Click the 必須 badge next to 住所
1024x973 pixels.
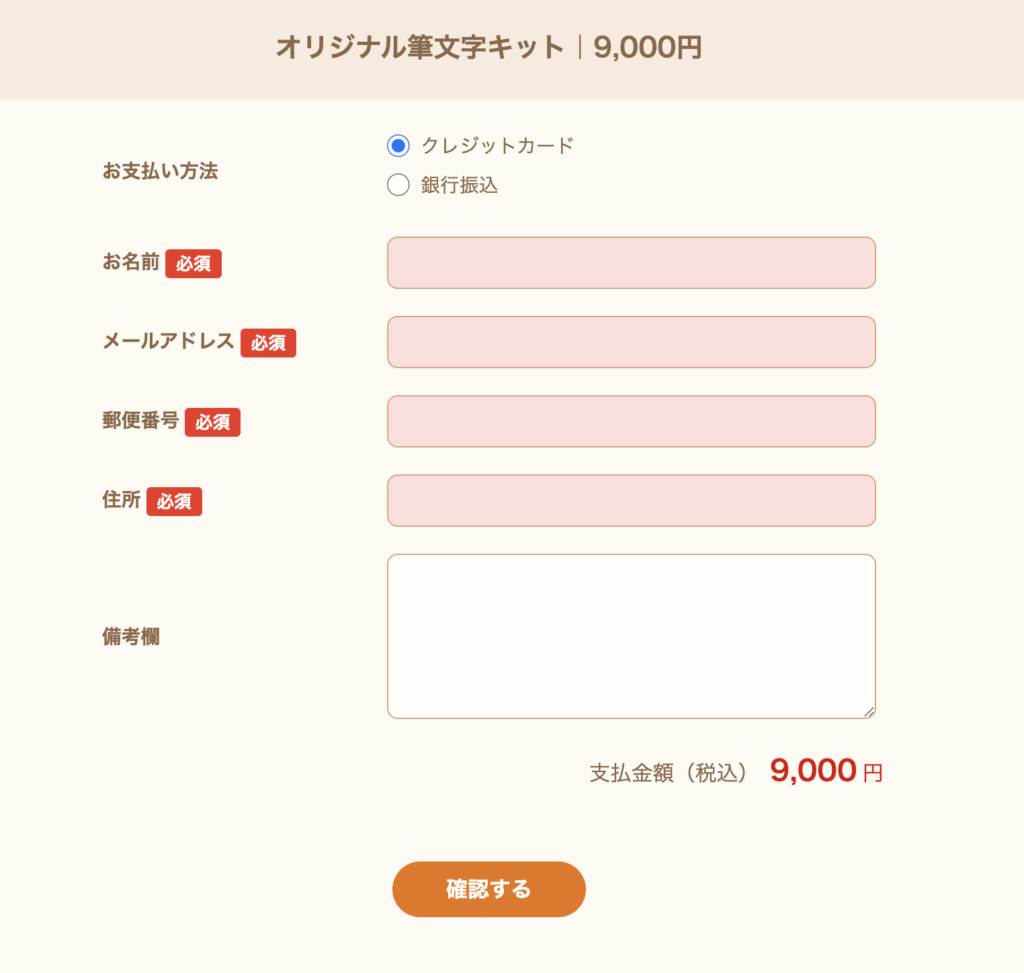tap(174, 501)
